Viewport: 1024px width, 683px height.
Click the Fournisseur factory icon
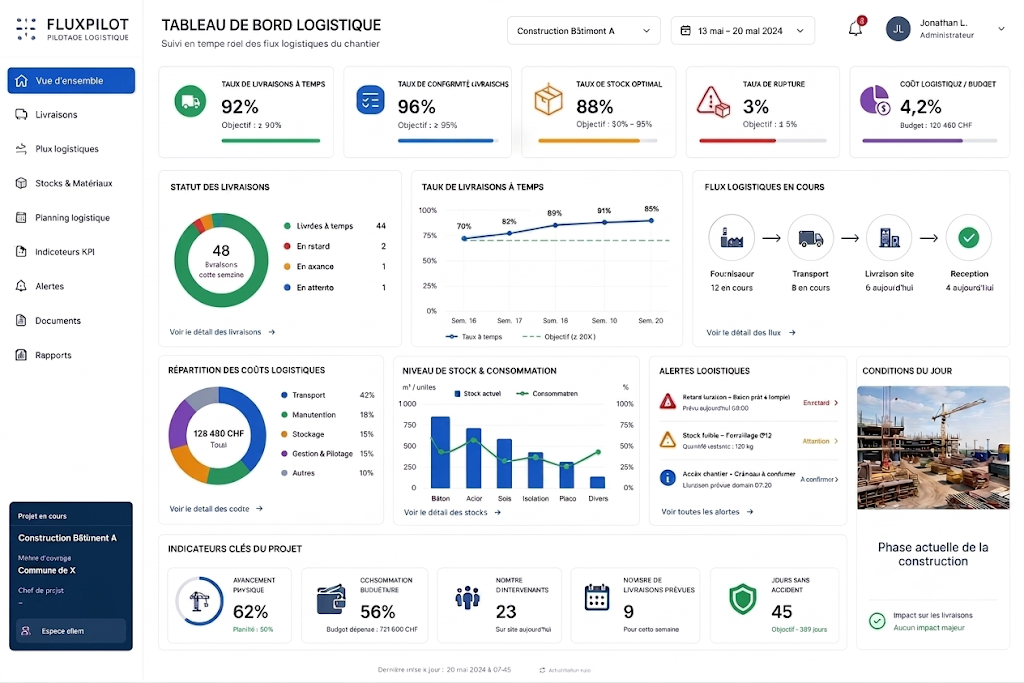click(731, 238)
